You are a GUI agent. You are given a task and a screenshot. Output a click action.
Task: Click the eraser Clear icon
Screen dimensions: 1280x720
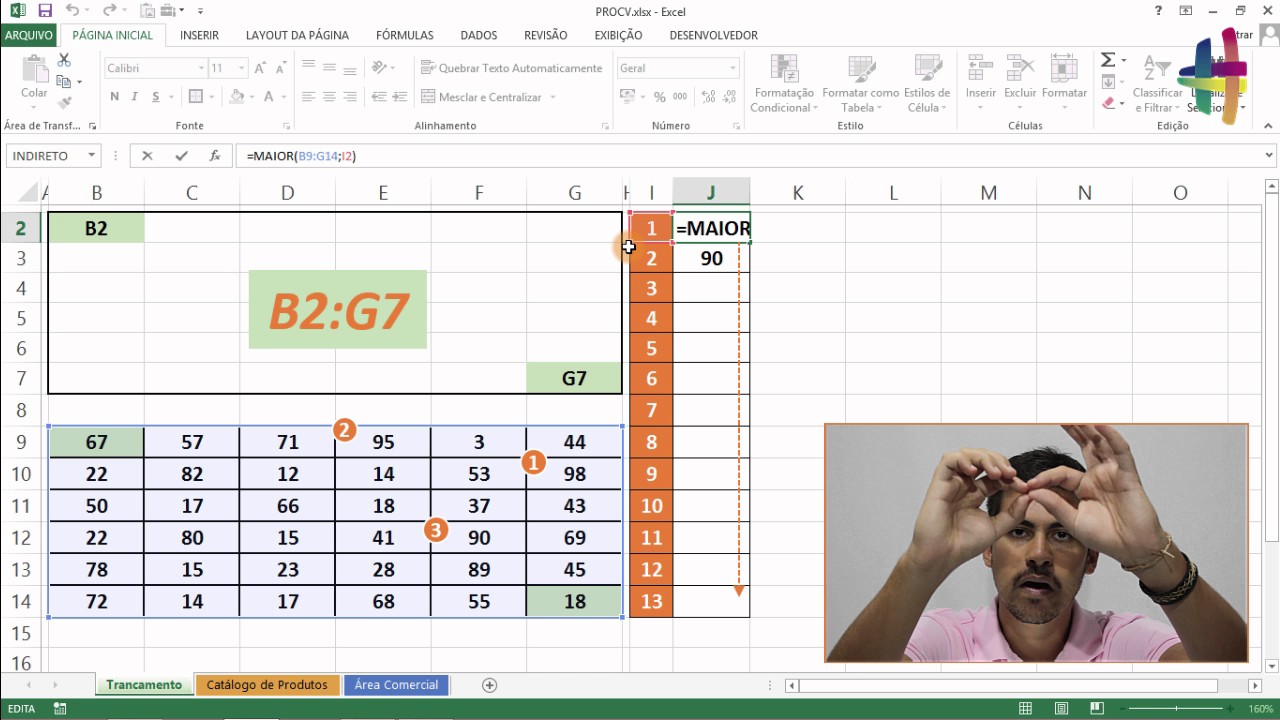[1108, 102]
